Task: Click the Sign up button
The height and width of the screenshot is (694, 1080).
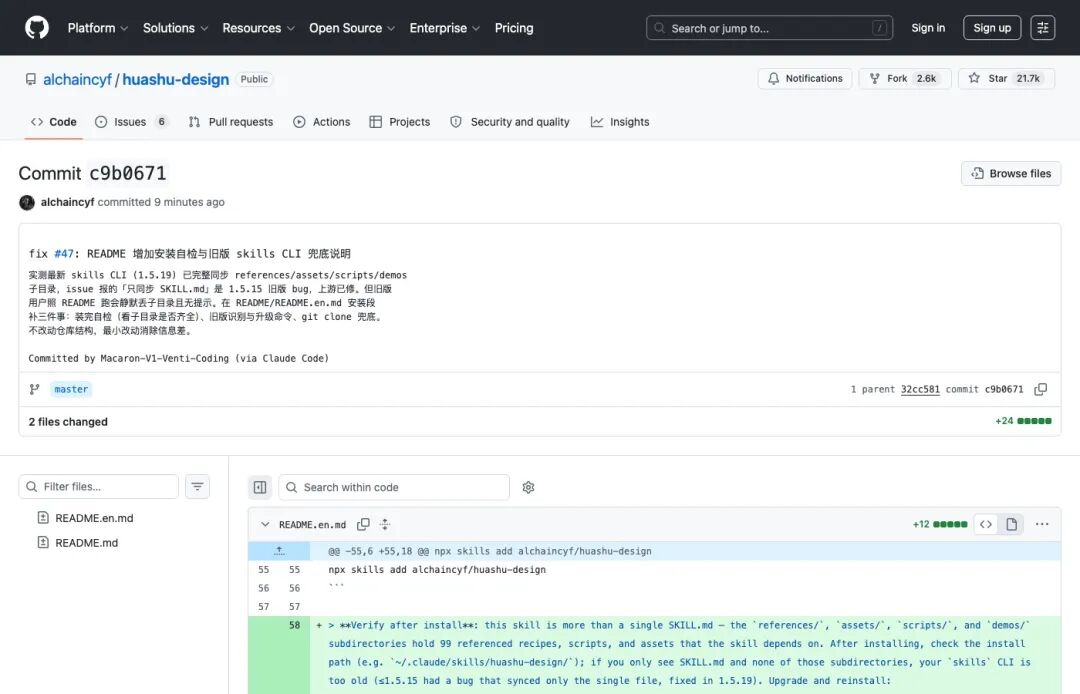Action: [992, 28]
